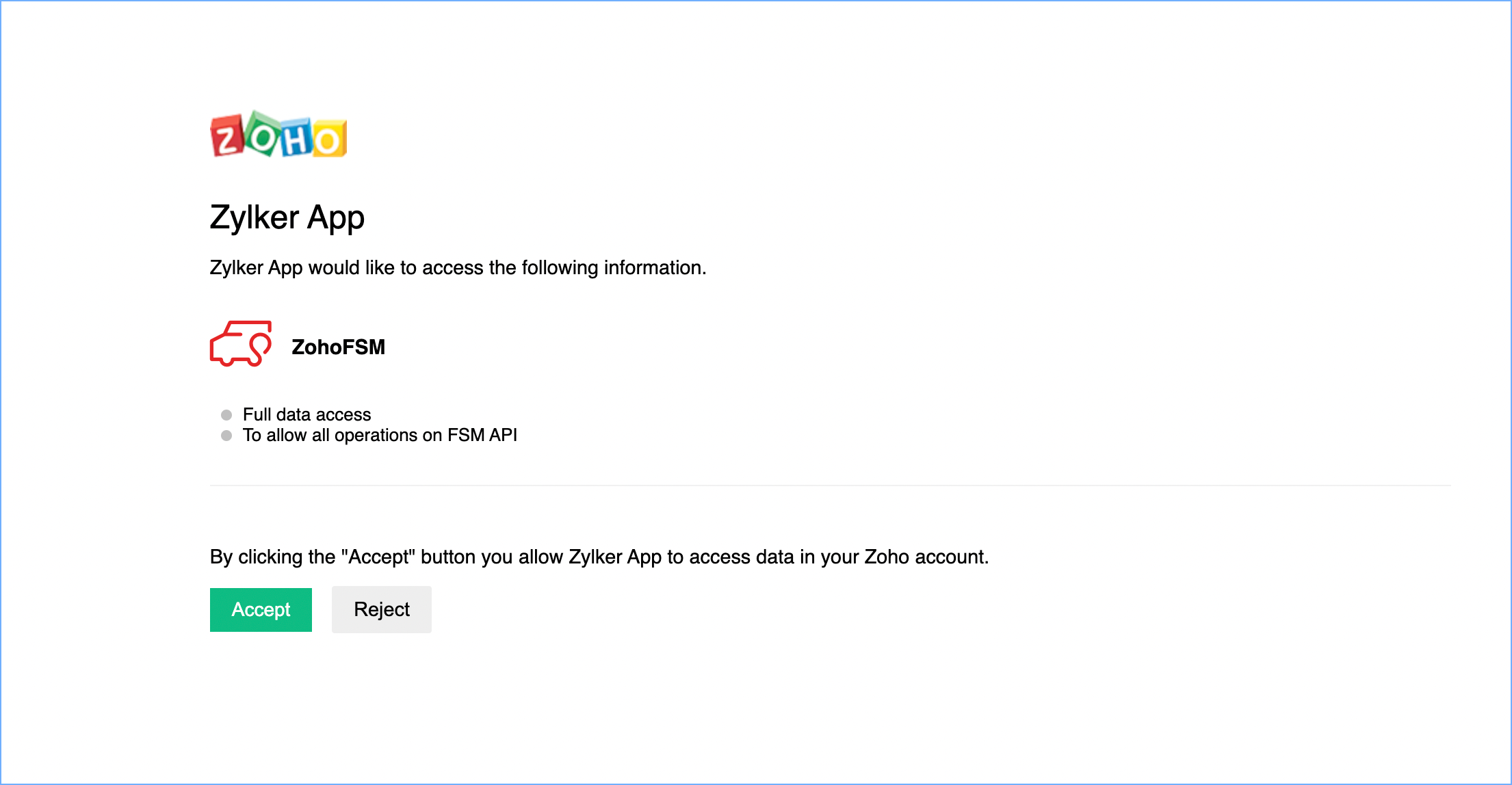
Task: Select the bold ZohoFSM service label
Action: click(x=338, y=347)
